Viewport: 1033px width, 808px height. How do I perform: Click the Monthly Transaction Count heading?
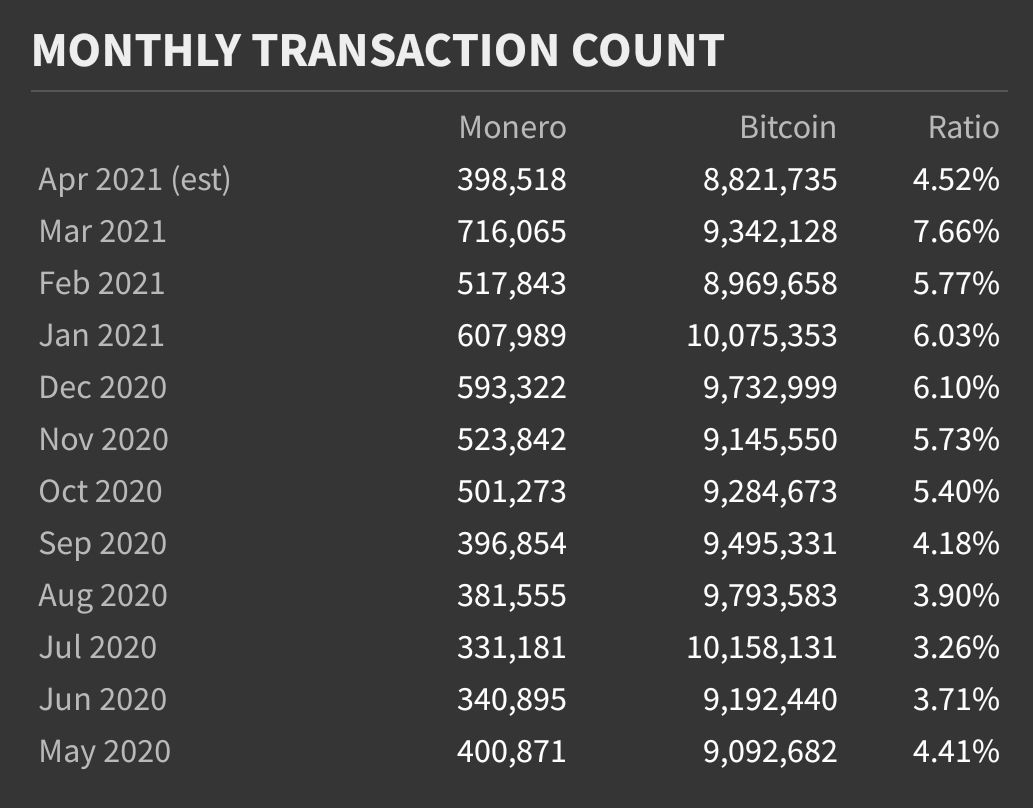(x=378, y=50)
